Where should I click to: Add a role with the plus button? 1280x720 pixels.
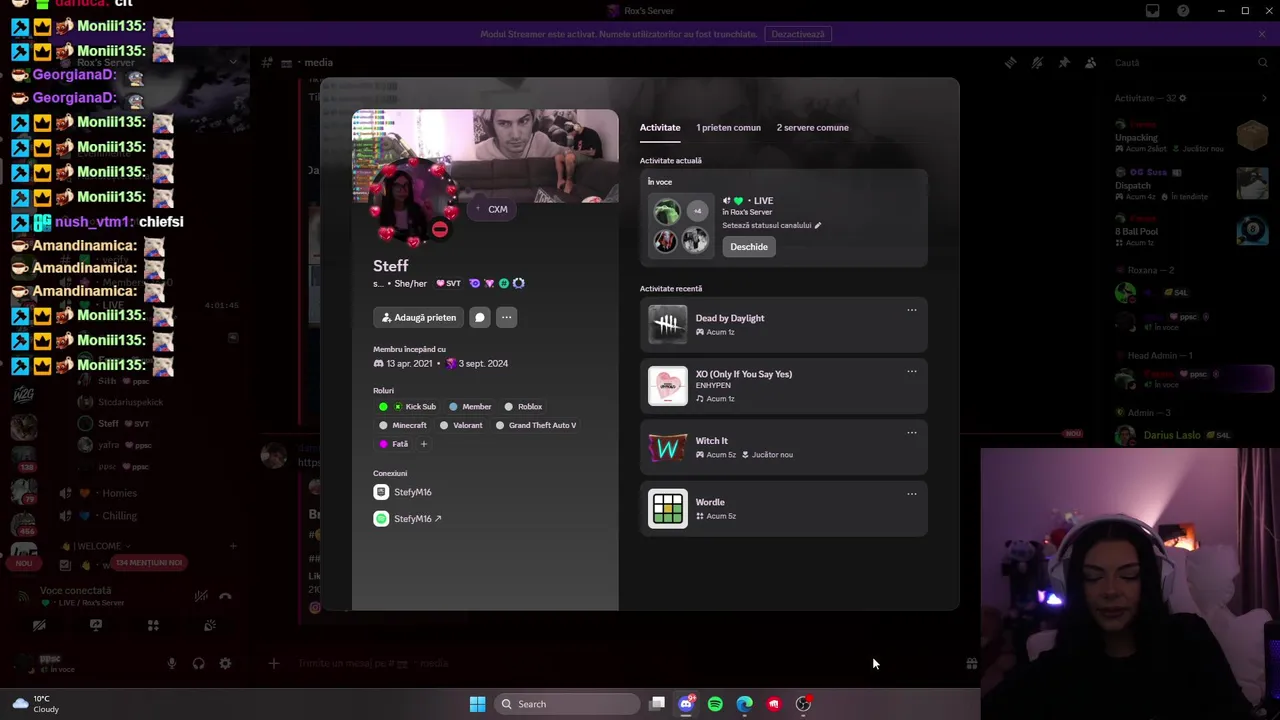[423, 444]
